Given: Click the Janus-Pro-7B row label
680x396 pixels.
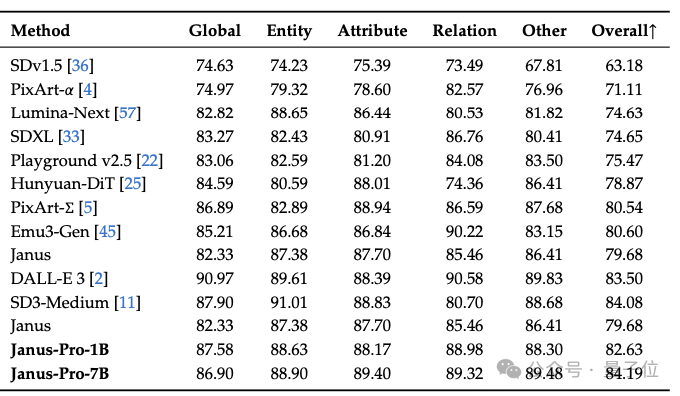Looking at the screenshot, I should (60, 373).
